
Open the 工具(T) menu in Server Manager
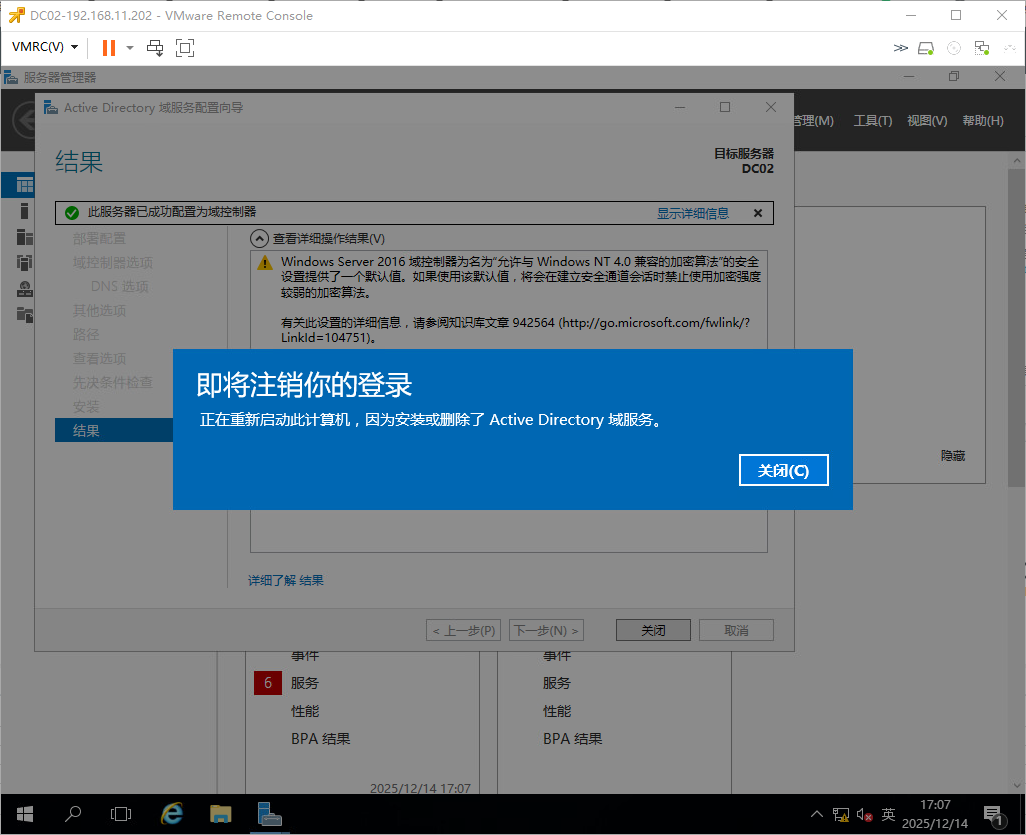pos(873,120)
